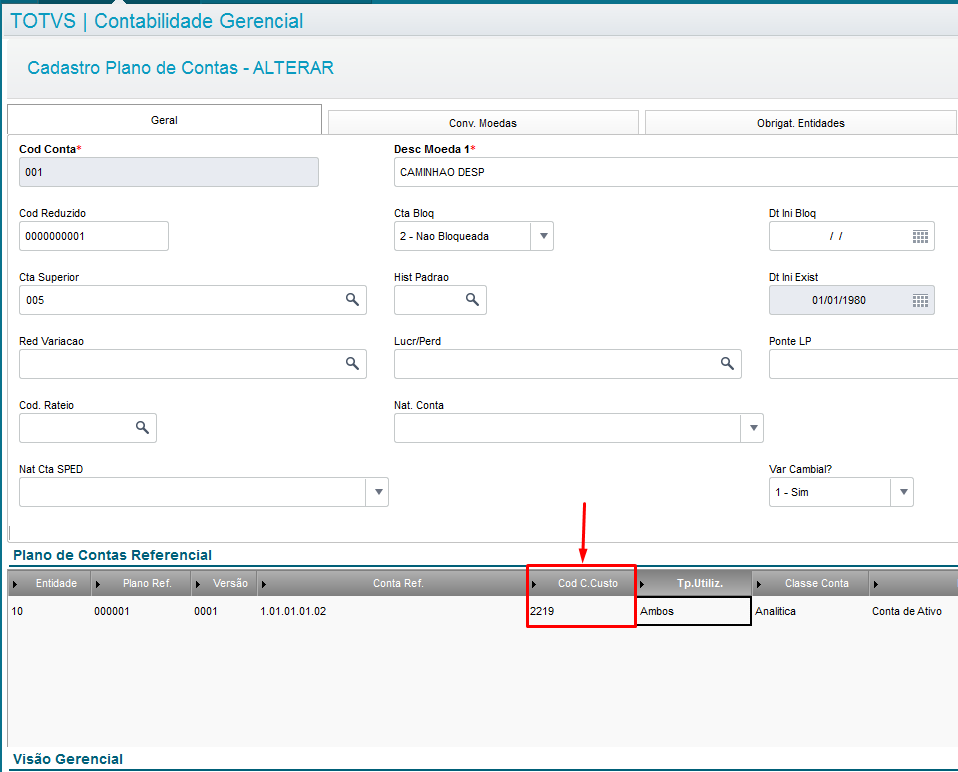
Task: Click the Plano de Contas Referencial heading
Action: click(112, 555)
